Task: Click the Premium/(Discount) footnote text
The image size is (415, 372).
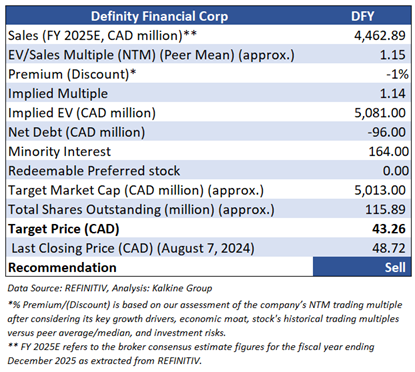Action: 205,319
